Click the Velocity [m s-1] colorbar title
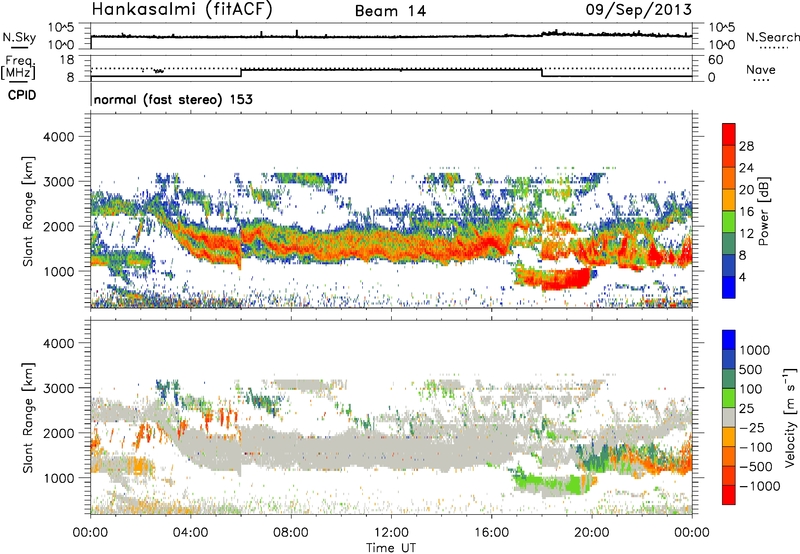The image size is (800, 554). tap(790, 417)
